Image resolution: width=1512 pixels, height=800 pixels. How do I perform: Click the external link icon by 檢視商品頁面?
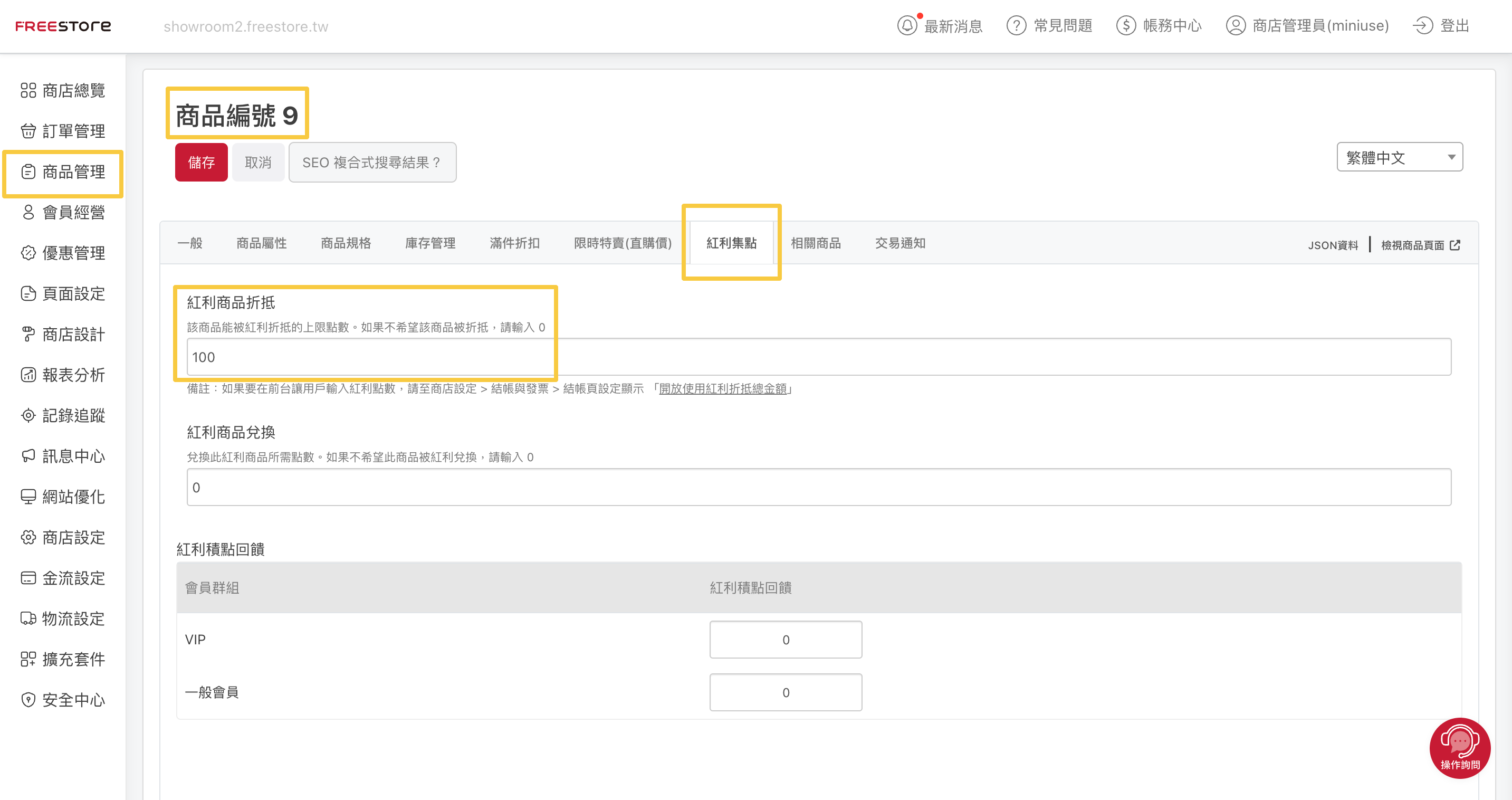[x=1455, y=245]
